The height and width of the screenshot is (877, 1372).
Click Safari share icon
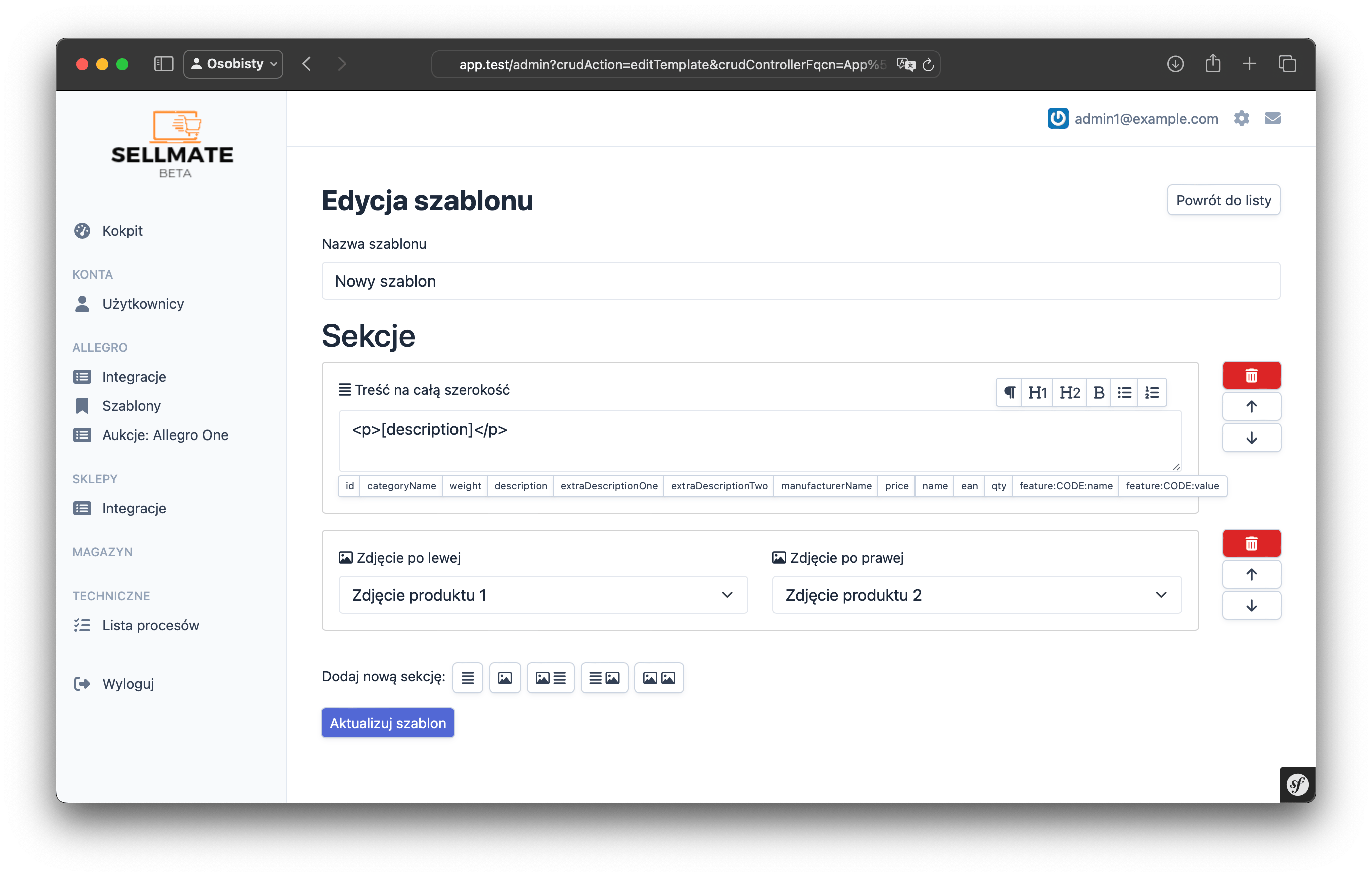[x=1213, y=64]
